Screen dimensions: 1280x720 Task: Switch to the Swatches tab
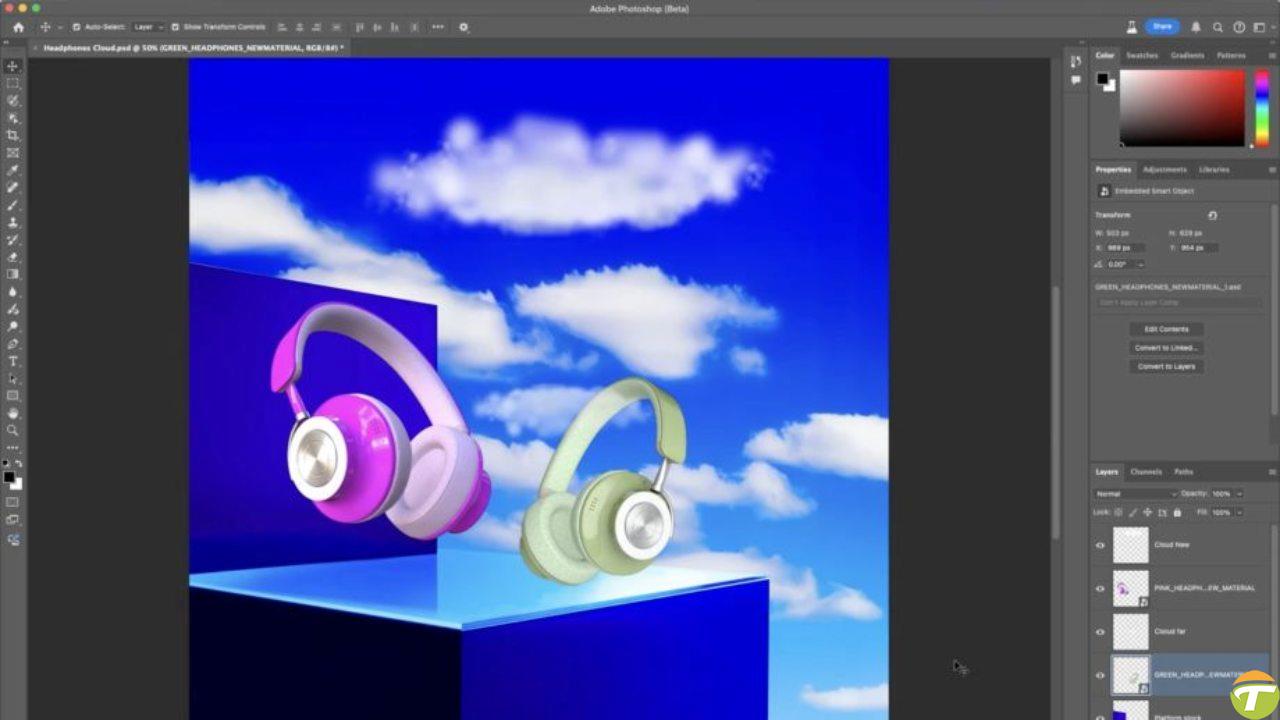click(1142, 56)
